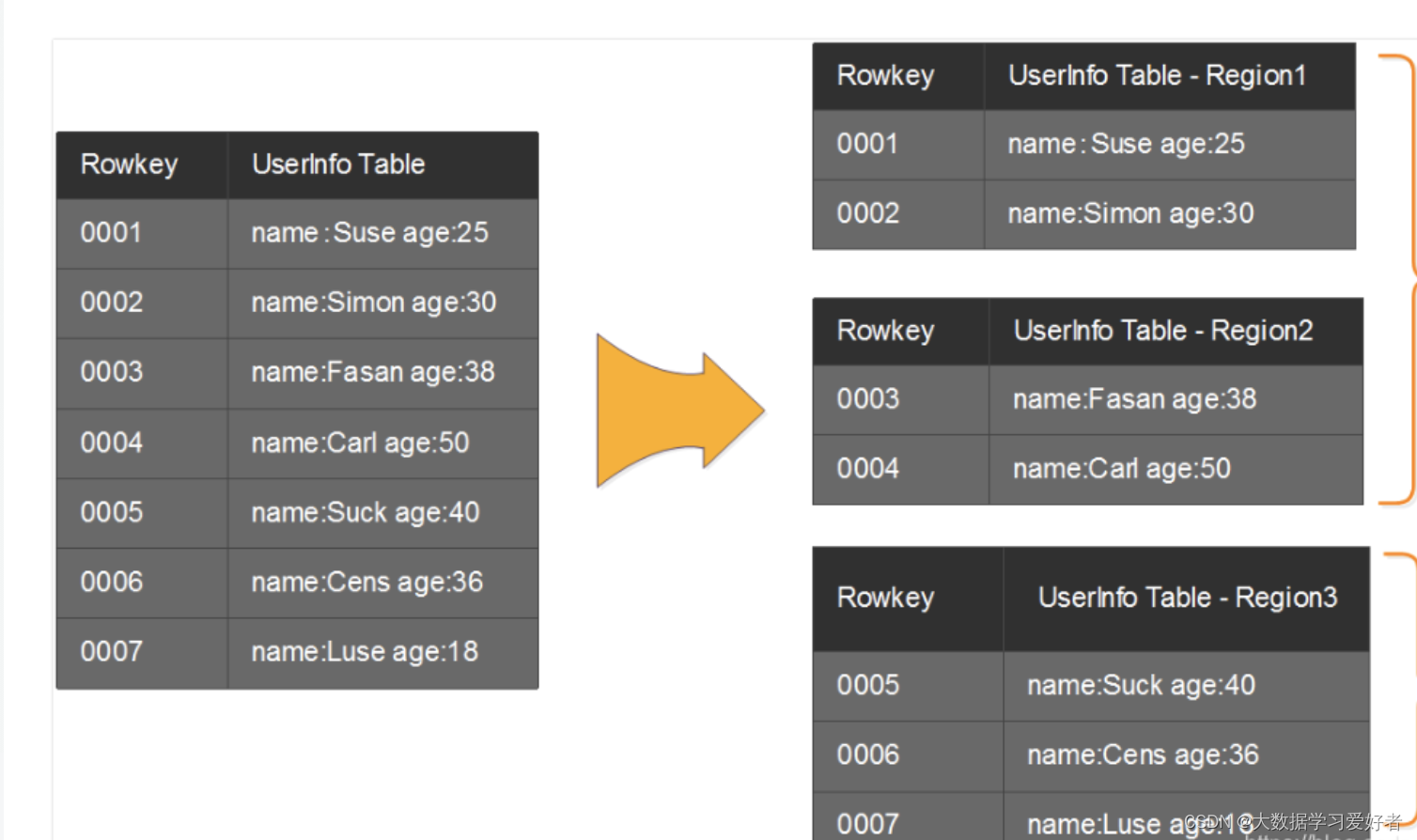Click rowkey 0007 in the Region3 table
The image size is (1417, 840).
point(868,824)
